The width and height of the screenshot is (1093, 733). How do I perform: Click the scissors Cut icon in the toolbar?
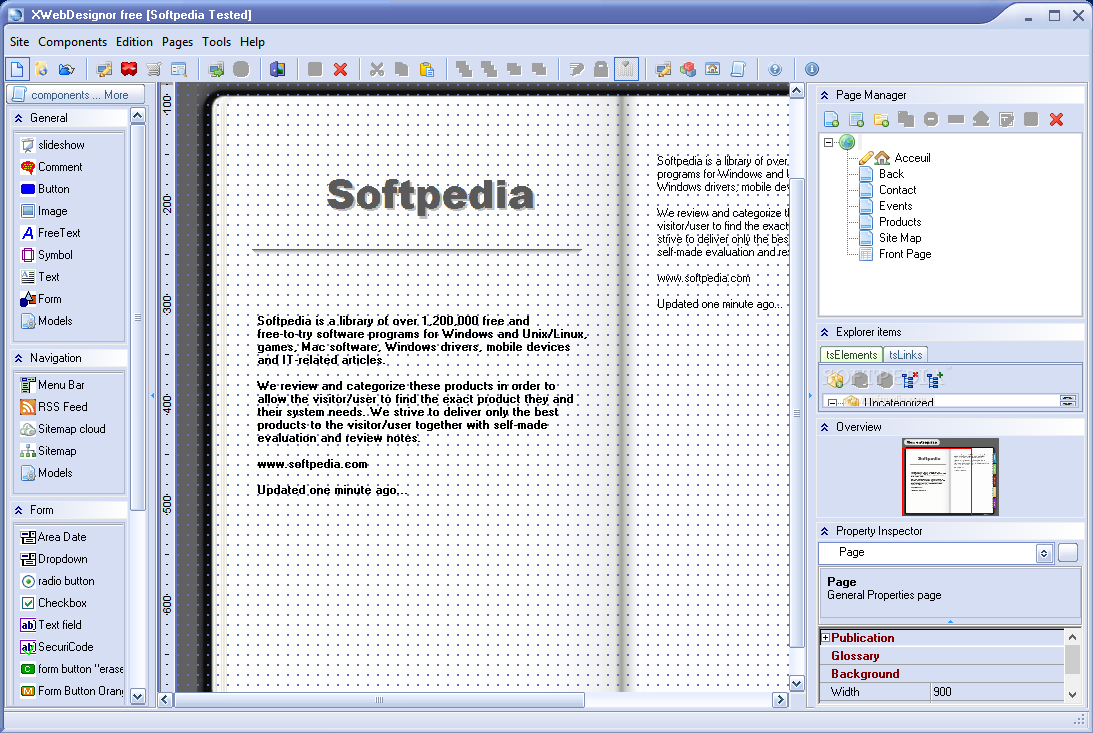[x=377, y=69]
